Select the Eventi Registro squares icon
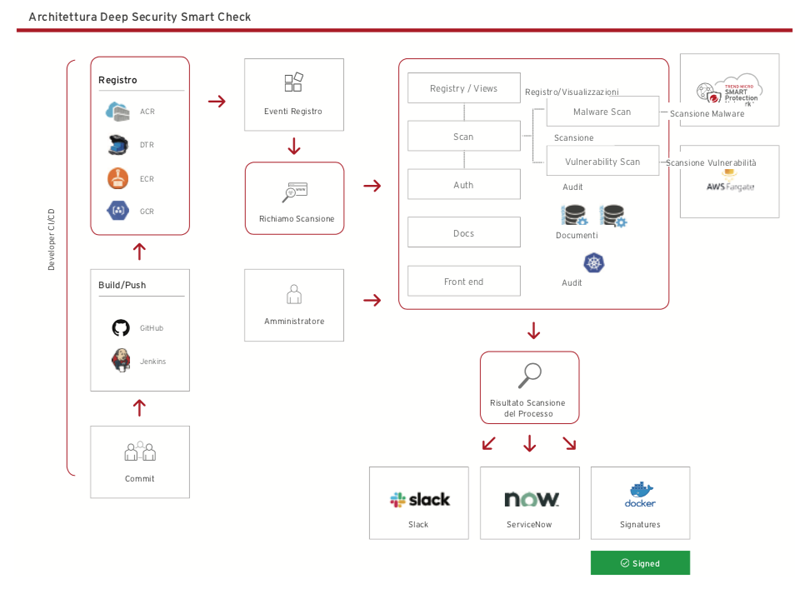The width and height of the screenshot is (800, 594). [x=294, y=82]
